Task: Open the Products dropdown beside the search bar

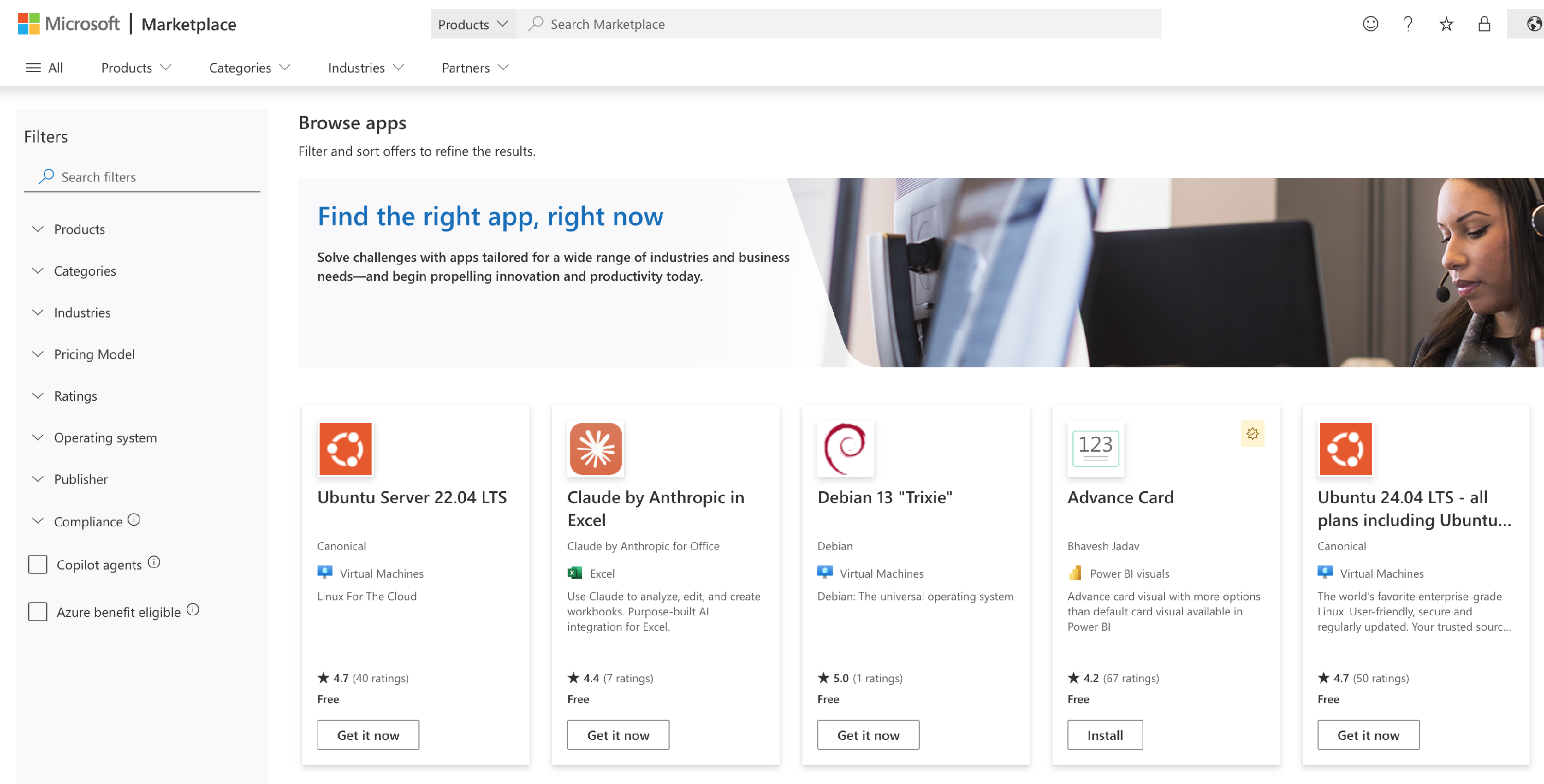Action: [x=473, y=23]
